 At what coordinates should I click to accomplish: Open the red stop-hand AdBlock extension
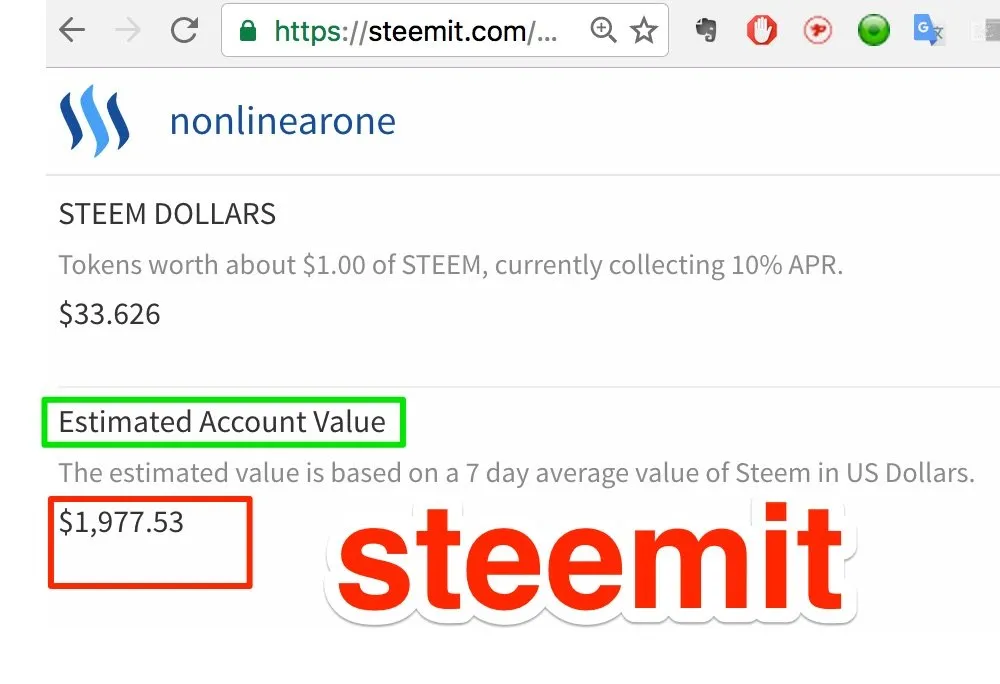pos(761,30)
